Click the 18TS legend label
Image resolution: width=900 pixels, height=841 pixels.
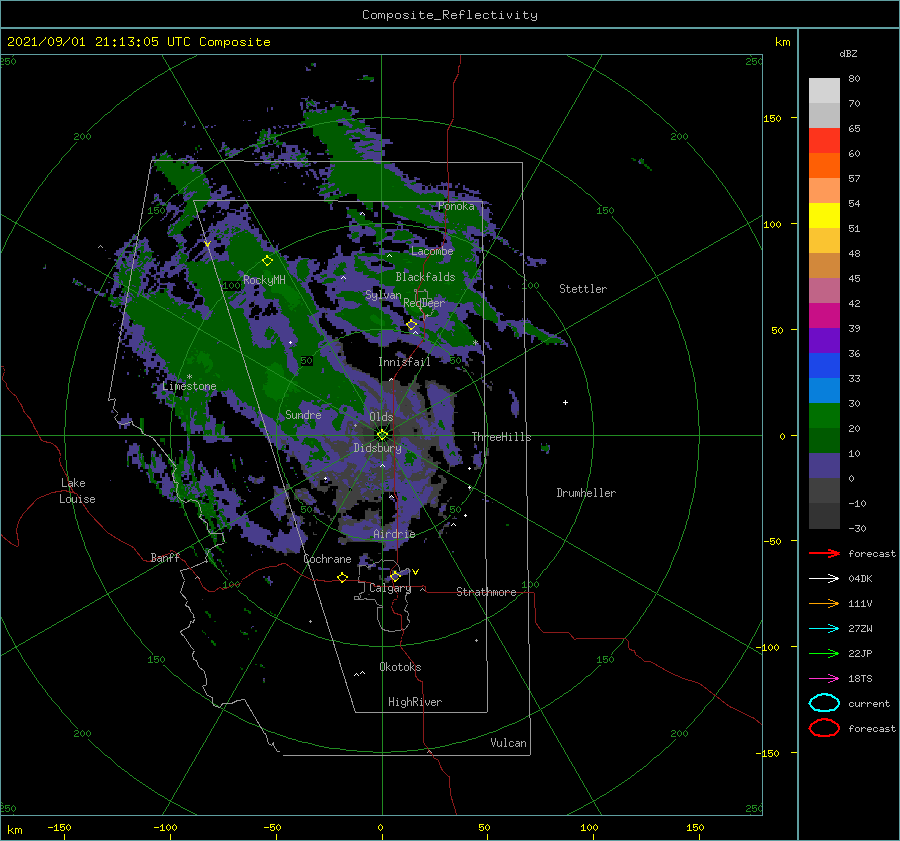coord(860,679)
